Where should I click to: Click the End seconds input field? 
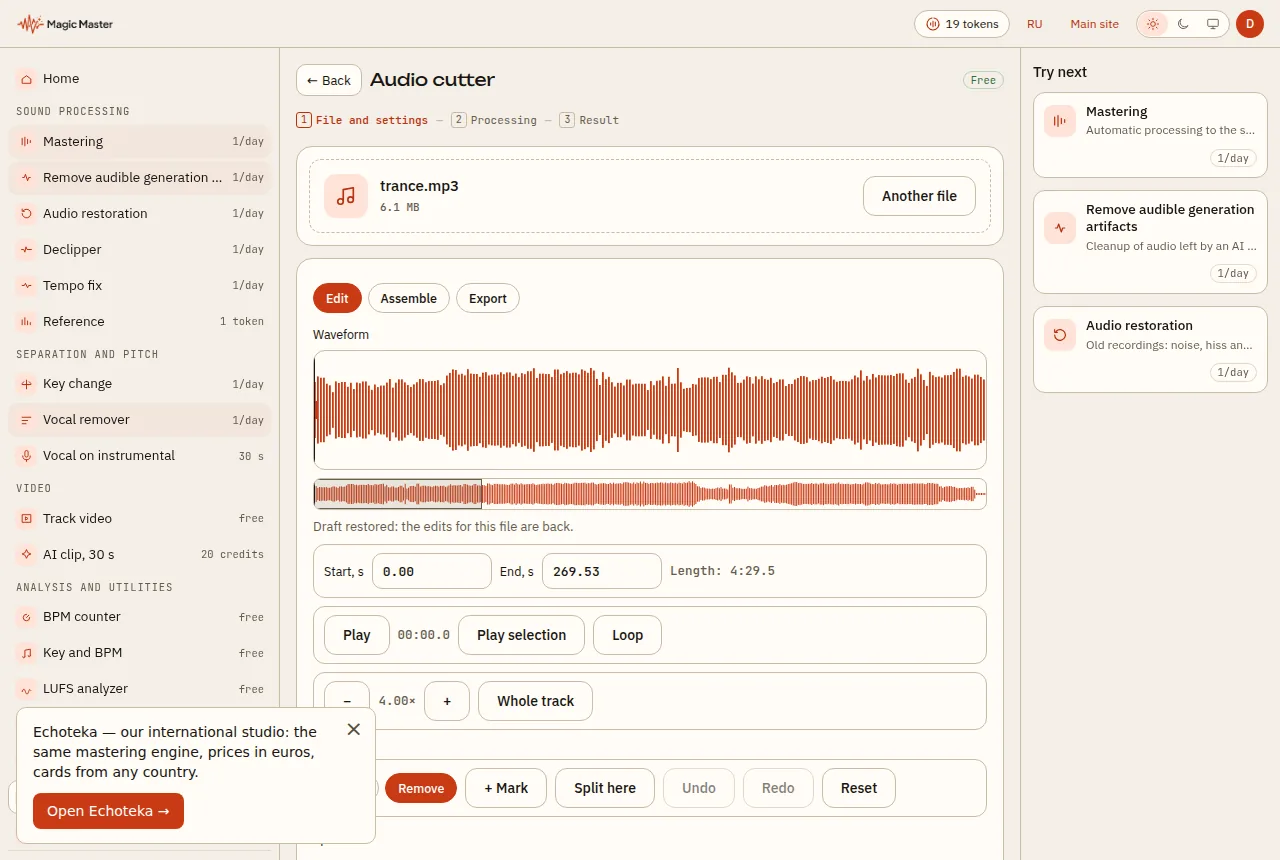602,572
